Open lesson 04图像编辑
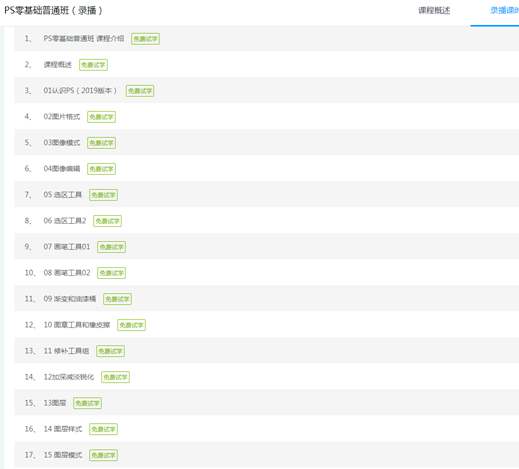Image resolution: width=519 pixels, height=469 pixels. [x=62, y=168]
